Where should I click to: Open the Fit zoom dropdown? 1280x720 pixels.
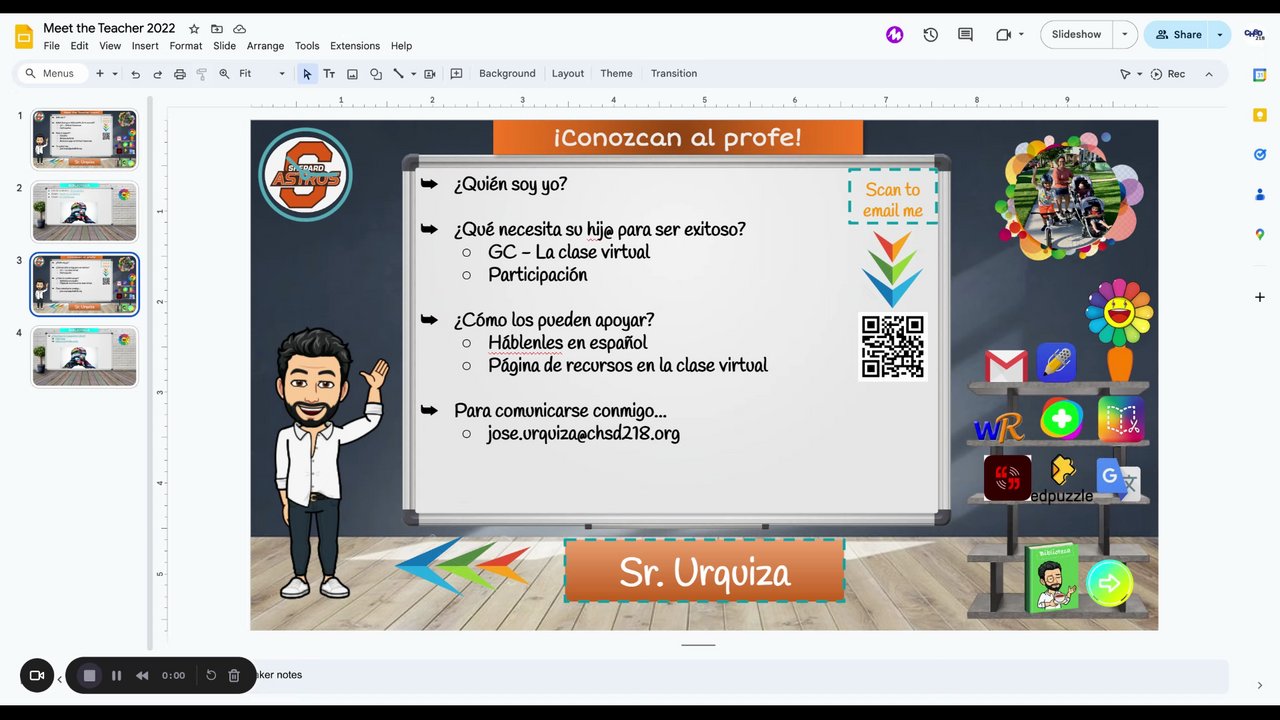click(x=262, y=74)
